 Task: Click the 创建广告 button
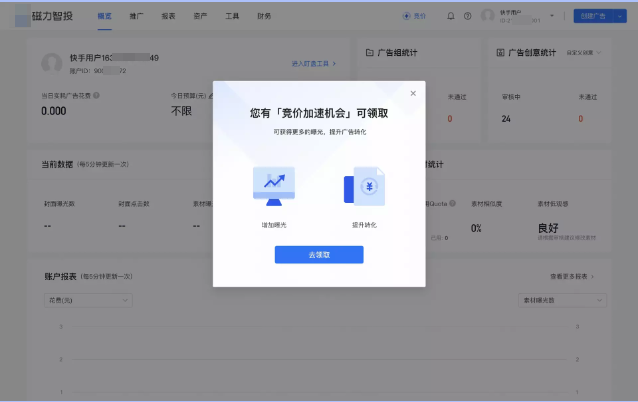point(593,16)
